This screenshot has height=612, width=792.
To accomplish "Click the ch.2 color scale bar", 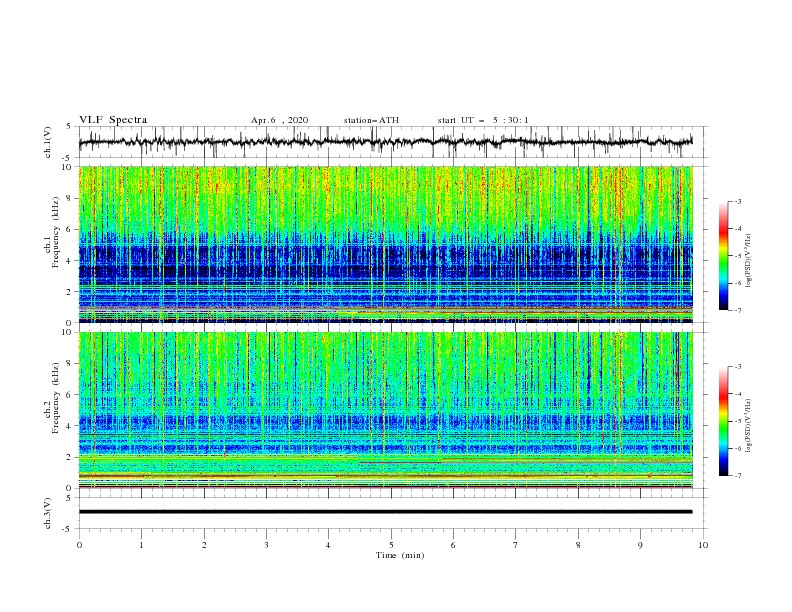I will coord(723,421).
